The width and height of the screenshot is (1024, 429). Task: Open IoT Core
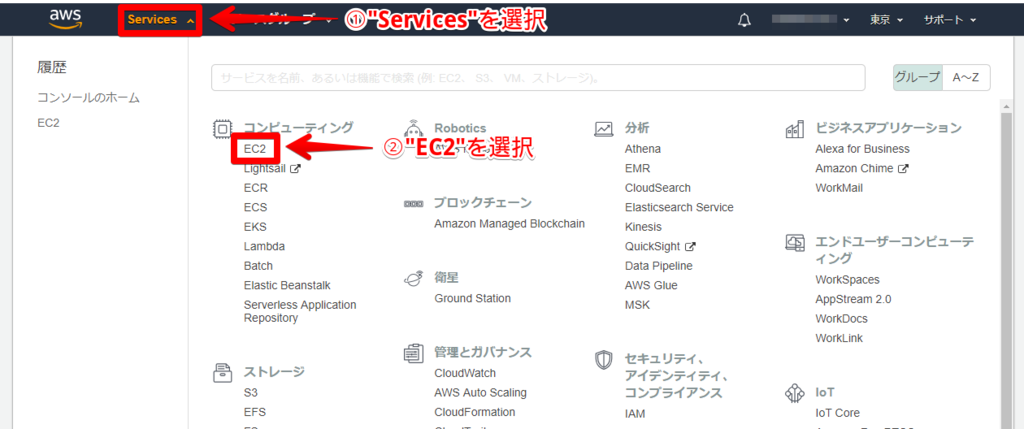837,413
